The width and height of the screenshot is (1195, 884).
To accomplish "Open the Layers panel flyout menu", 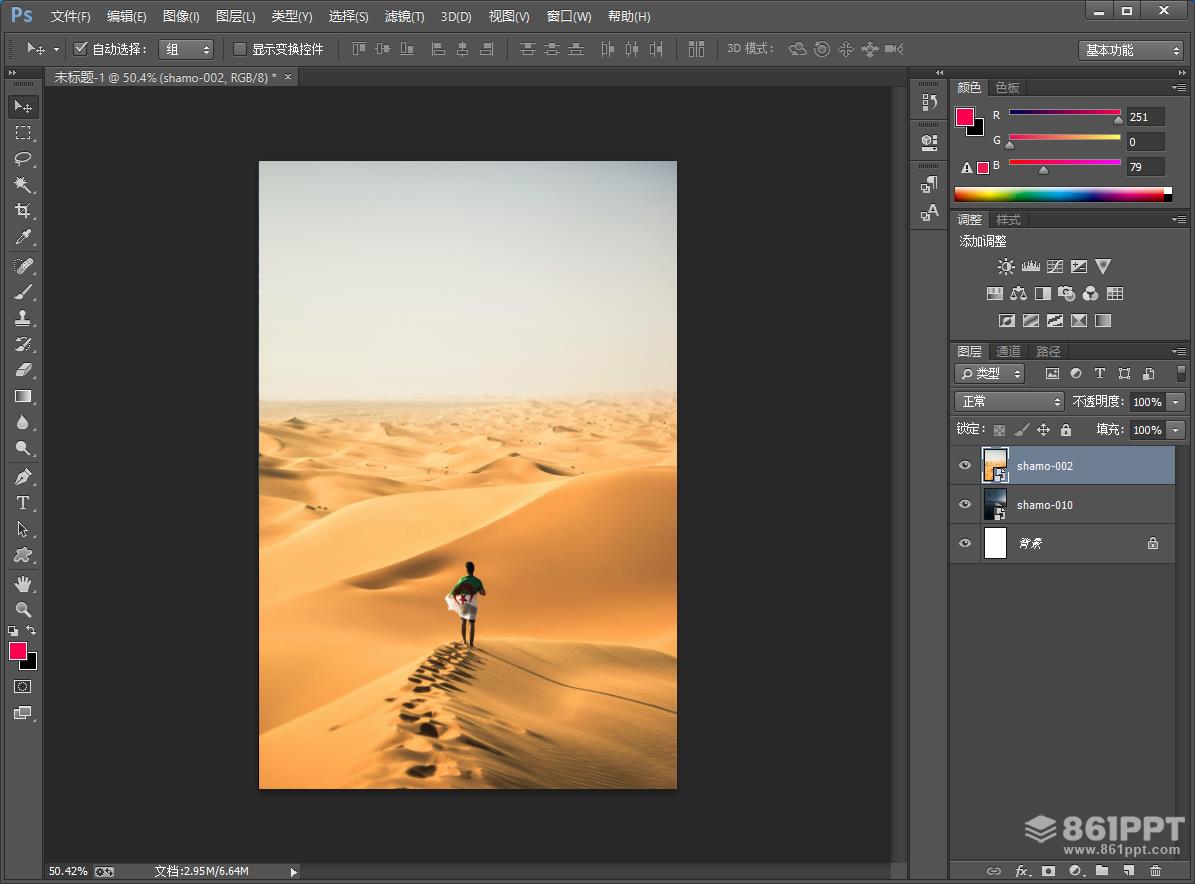I will (1179, 351).
